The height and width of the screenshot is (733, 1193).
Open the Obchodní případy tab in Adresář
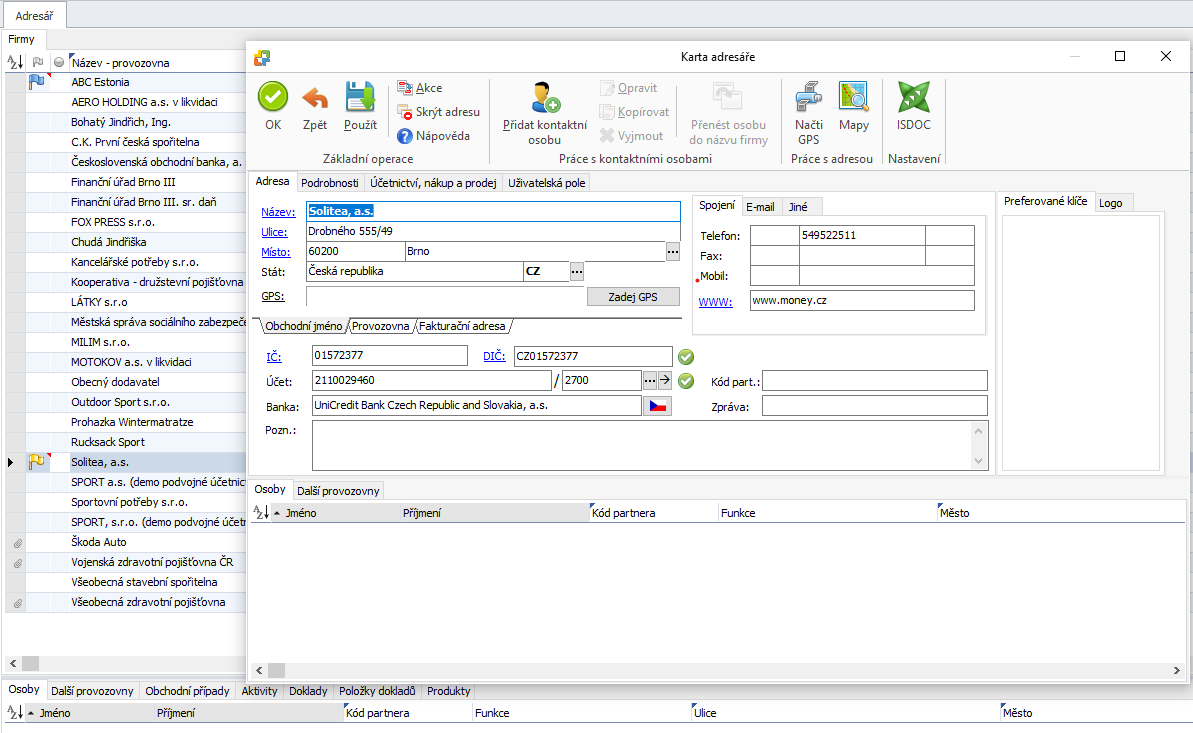click(187, 691)
